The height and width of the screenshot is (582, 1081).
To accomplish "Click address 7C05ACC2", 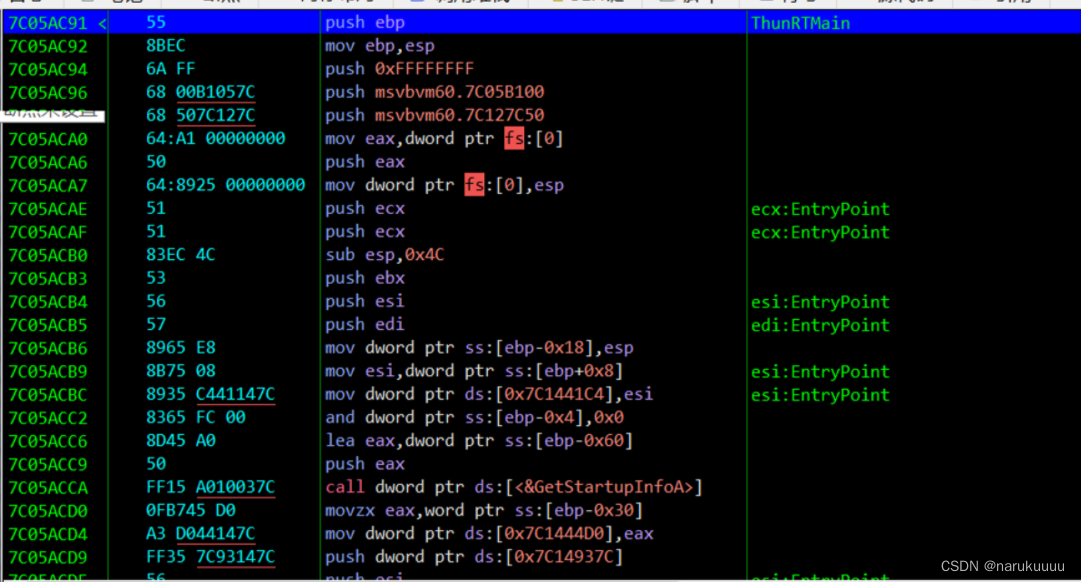I will coord(48,419).
